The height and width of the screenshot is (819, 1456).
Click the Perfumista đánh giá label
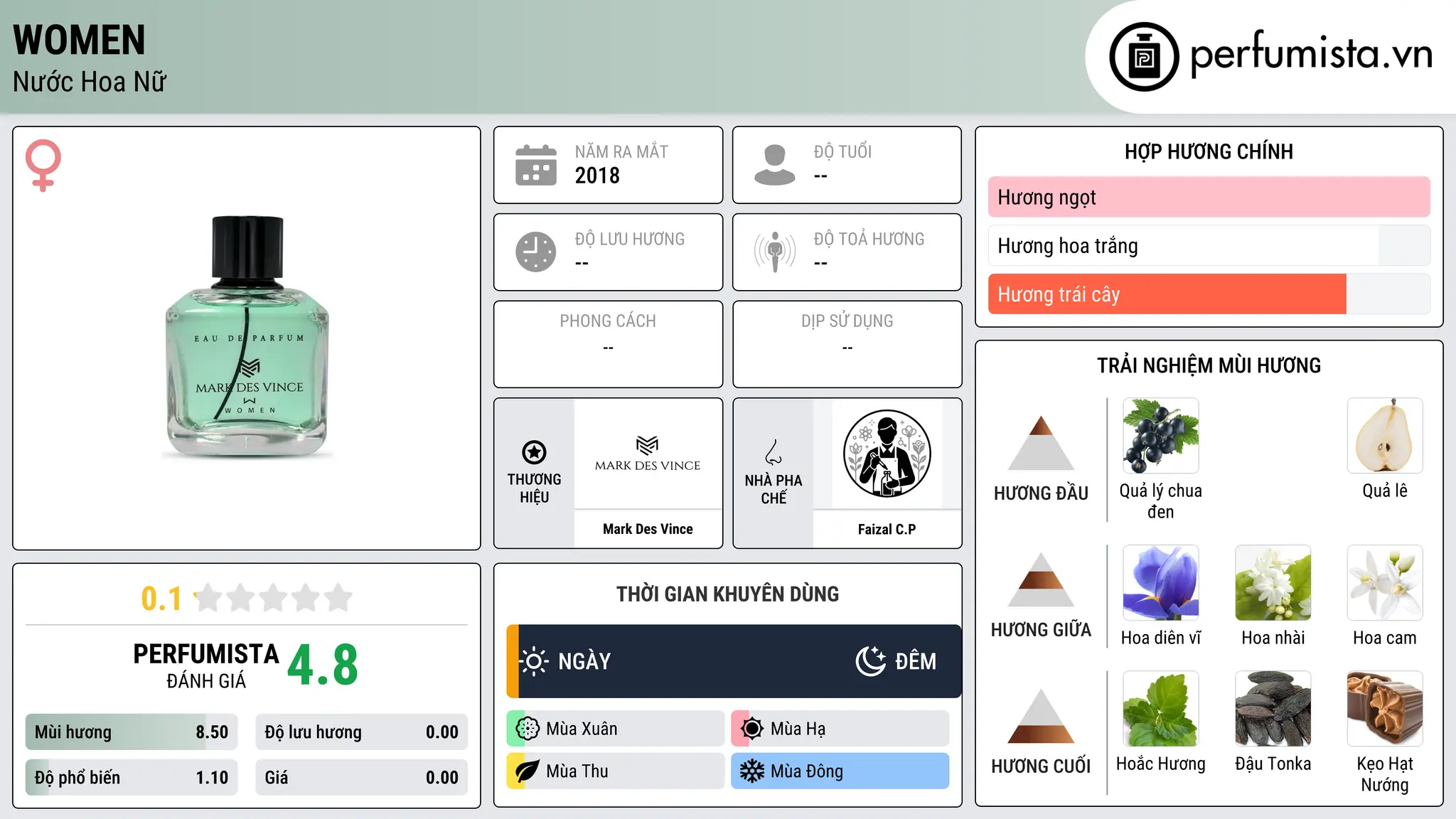[206, 665]
